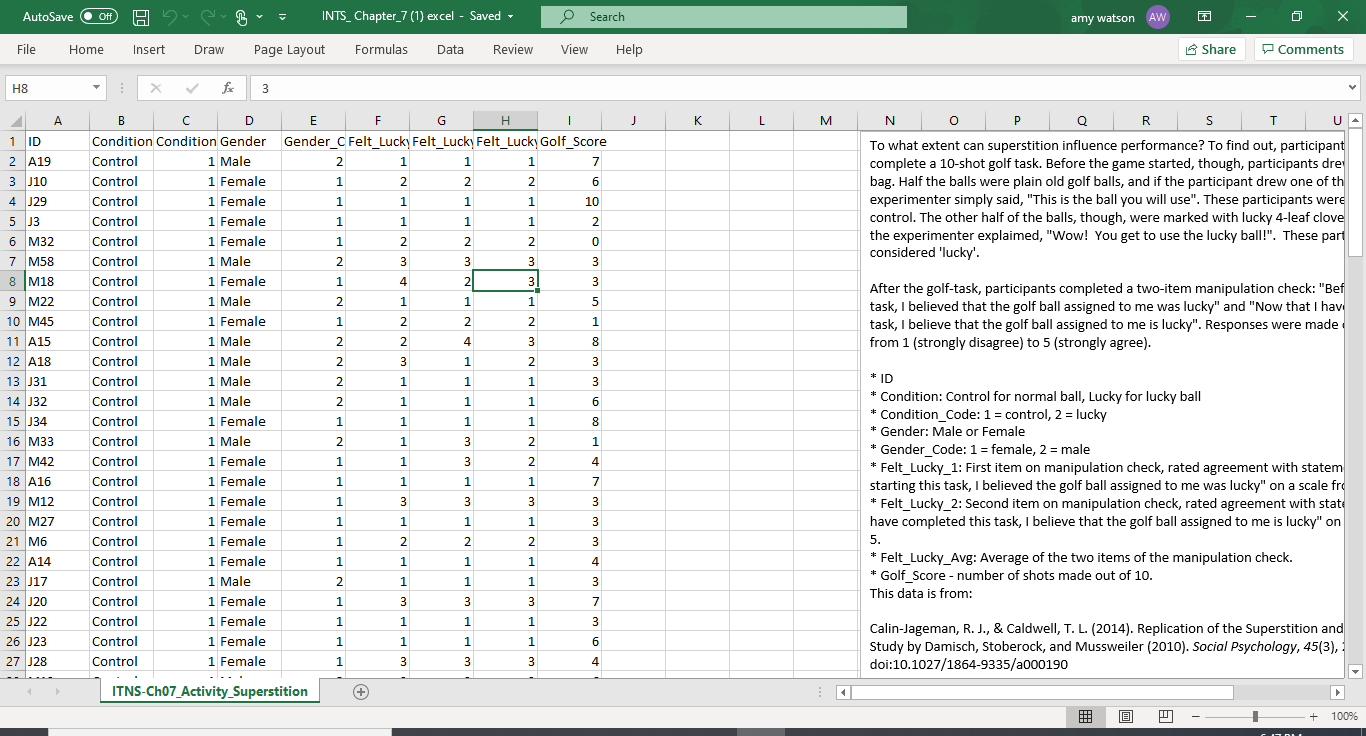Viewport: 1366px width, 736px height.
Task: Click the Redo arrow icon
Action: [208, 17]
